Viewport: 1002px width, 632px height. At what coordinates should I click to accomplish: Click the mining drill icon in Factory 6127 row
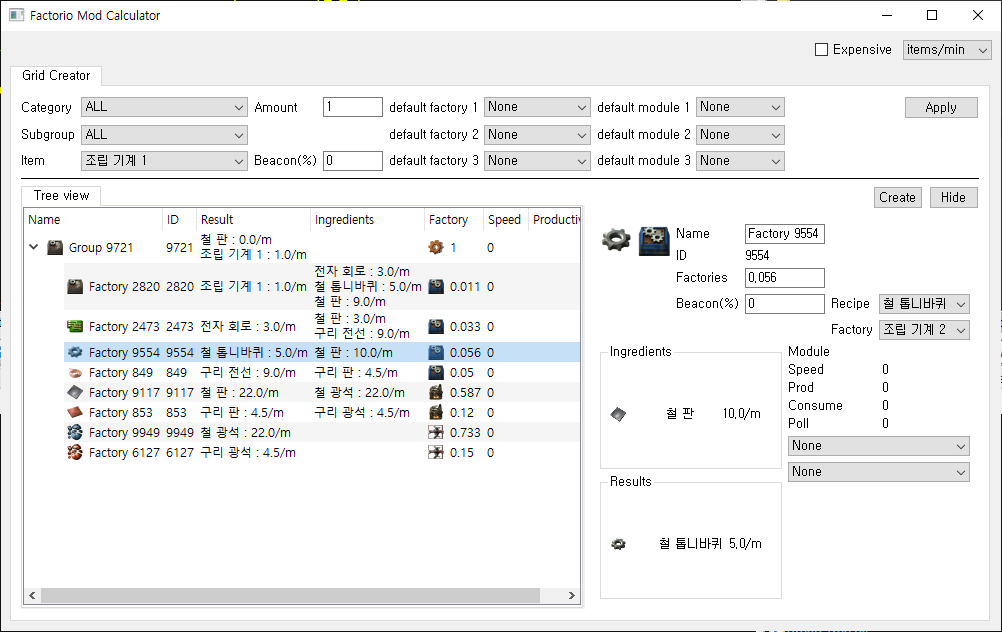tap(436, 452)
